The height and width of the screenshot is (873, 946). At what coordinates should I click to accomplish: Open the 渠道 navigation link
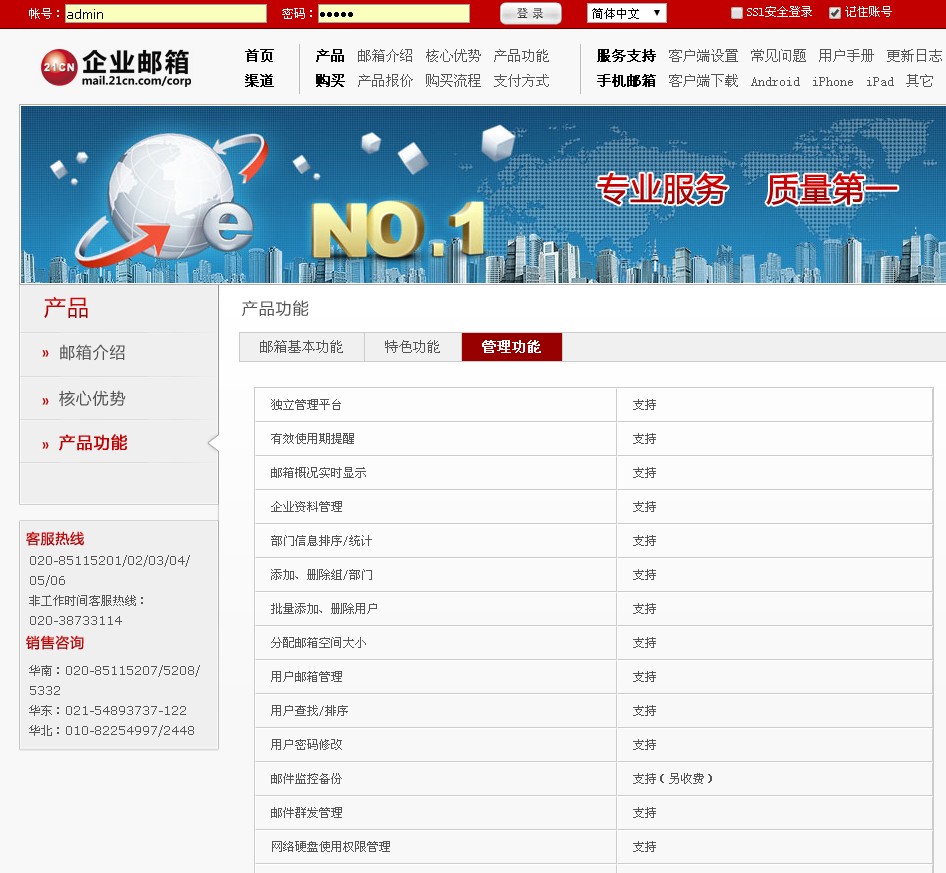click(x=259, y=81)
